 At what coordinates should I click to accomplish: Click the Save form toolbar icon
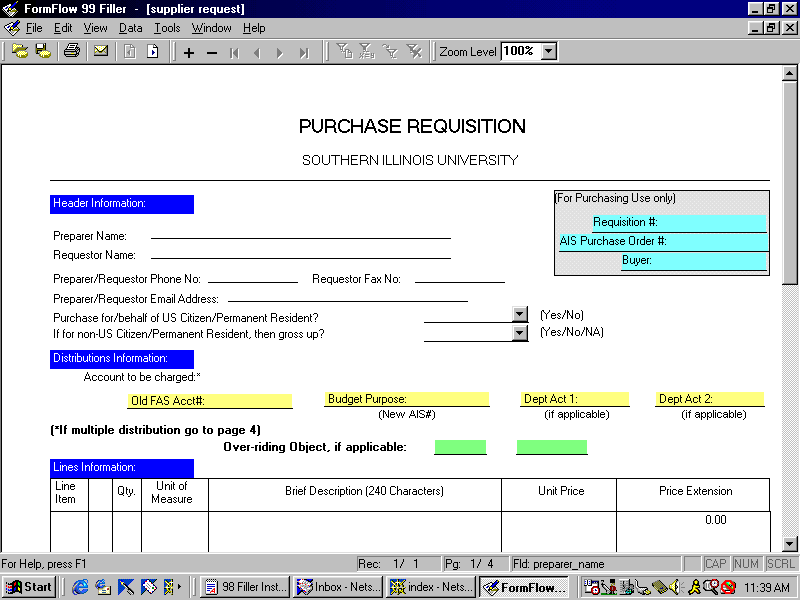point(43,52)
